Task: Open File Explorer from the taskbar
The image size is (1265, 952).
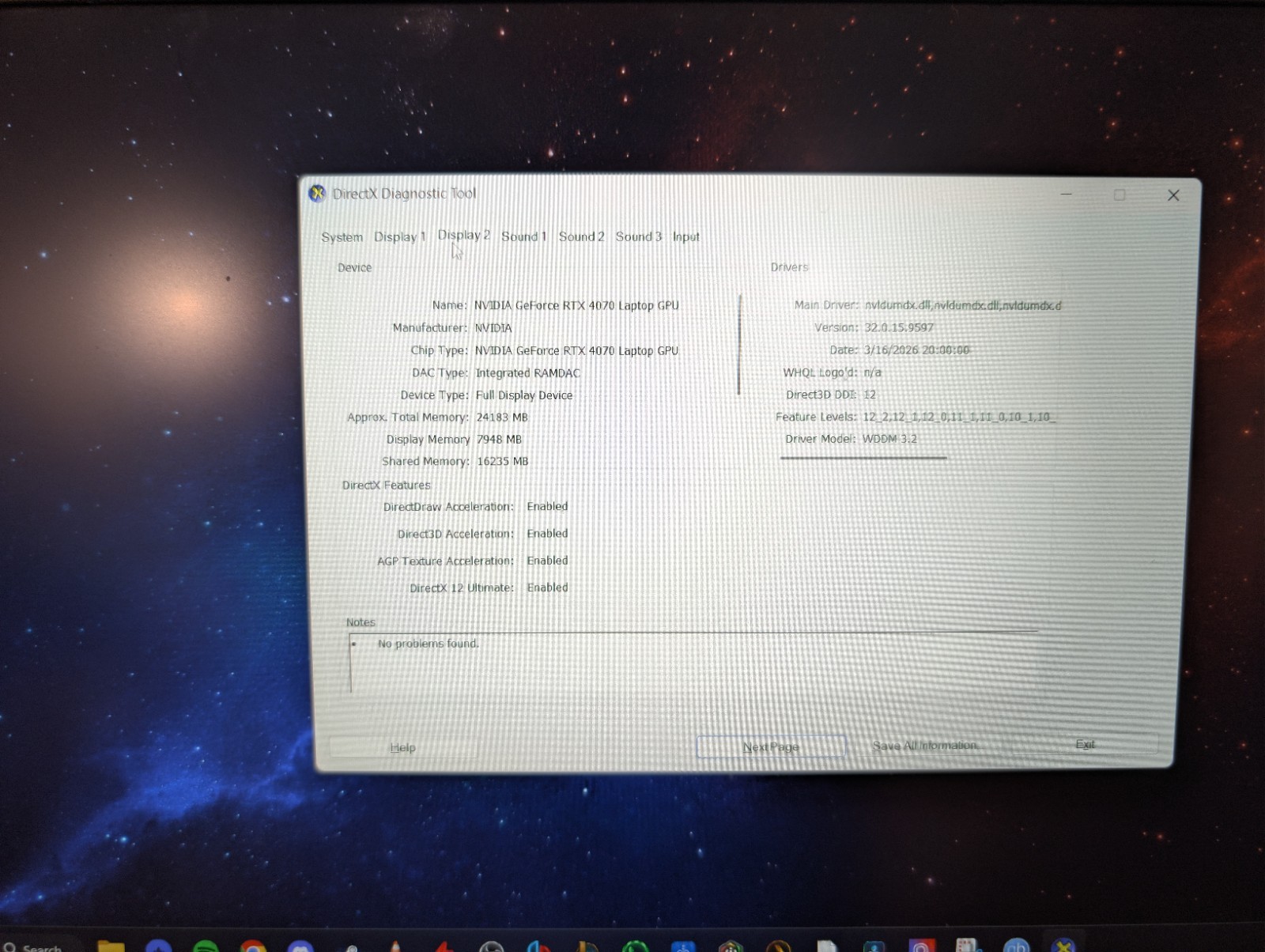Action: pyautogui.click(x=111, y=946)
